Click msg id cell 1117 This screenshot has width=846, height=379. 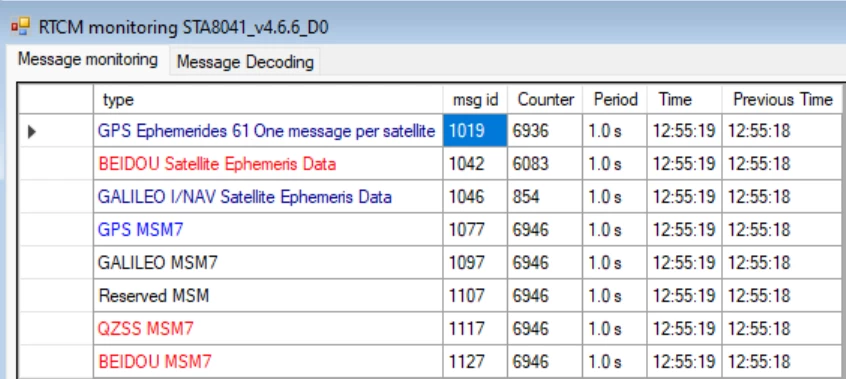[x=475, y=328]
